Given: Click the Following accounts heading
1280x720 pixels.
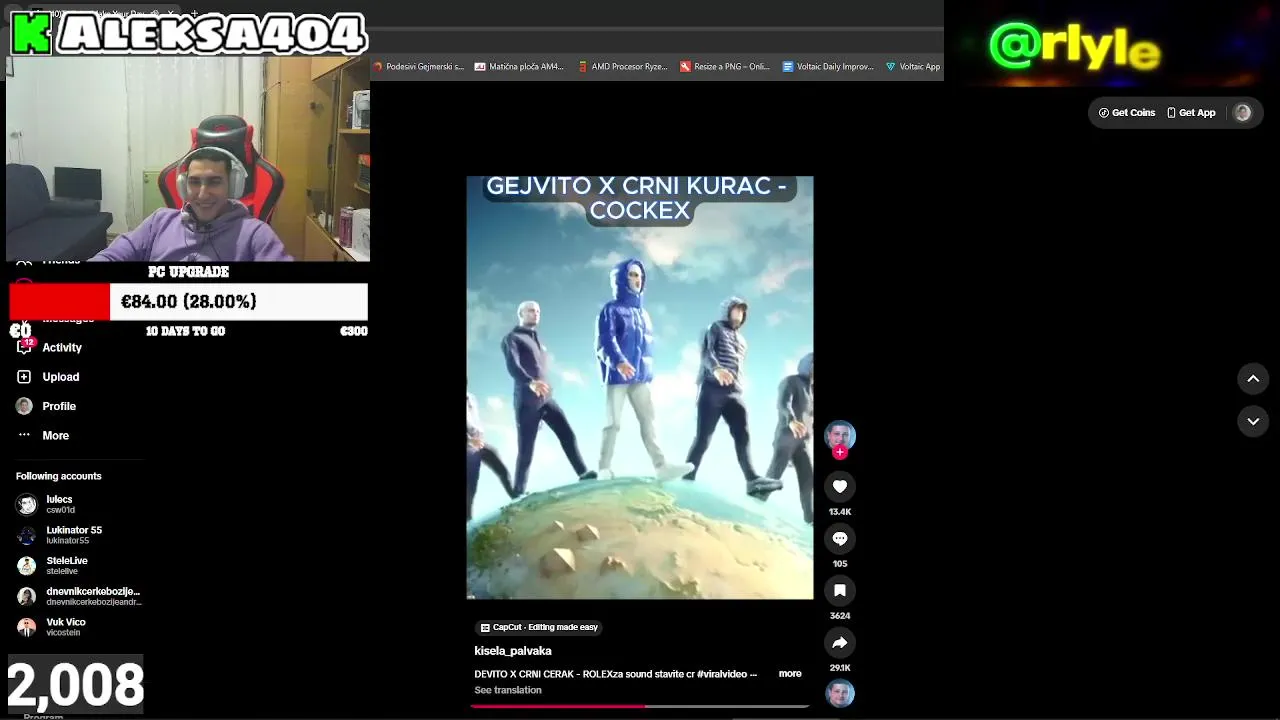Looking at the screenshot, I should tap(59, 476).
